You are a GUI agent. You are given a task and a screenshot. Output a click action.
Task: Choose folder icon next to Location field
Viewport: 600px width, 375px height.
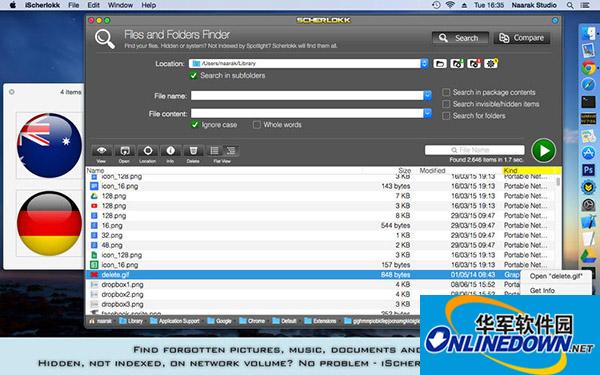pos(440,64)
